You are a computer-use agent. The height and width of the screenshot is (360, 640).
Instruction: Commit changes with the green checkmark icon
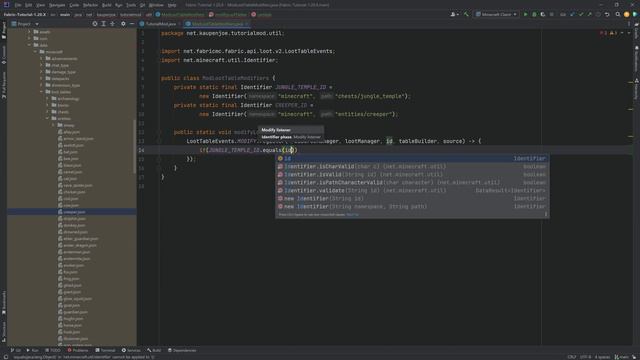pyautogui.click(x=581, y=14)
